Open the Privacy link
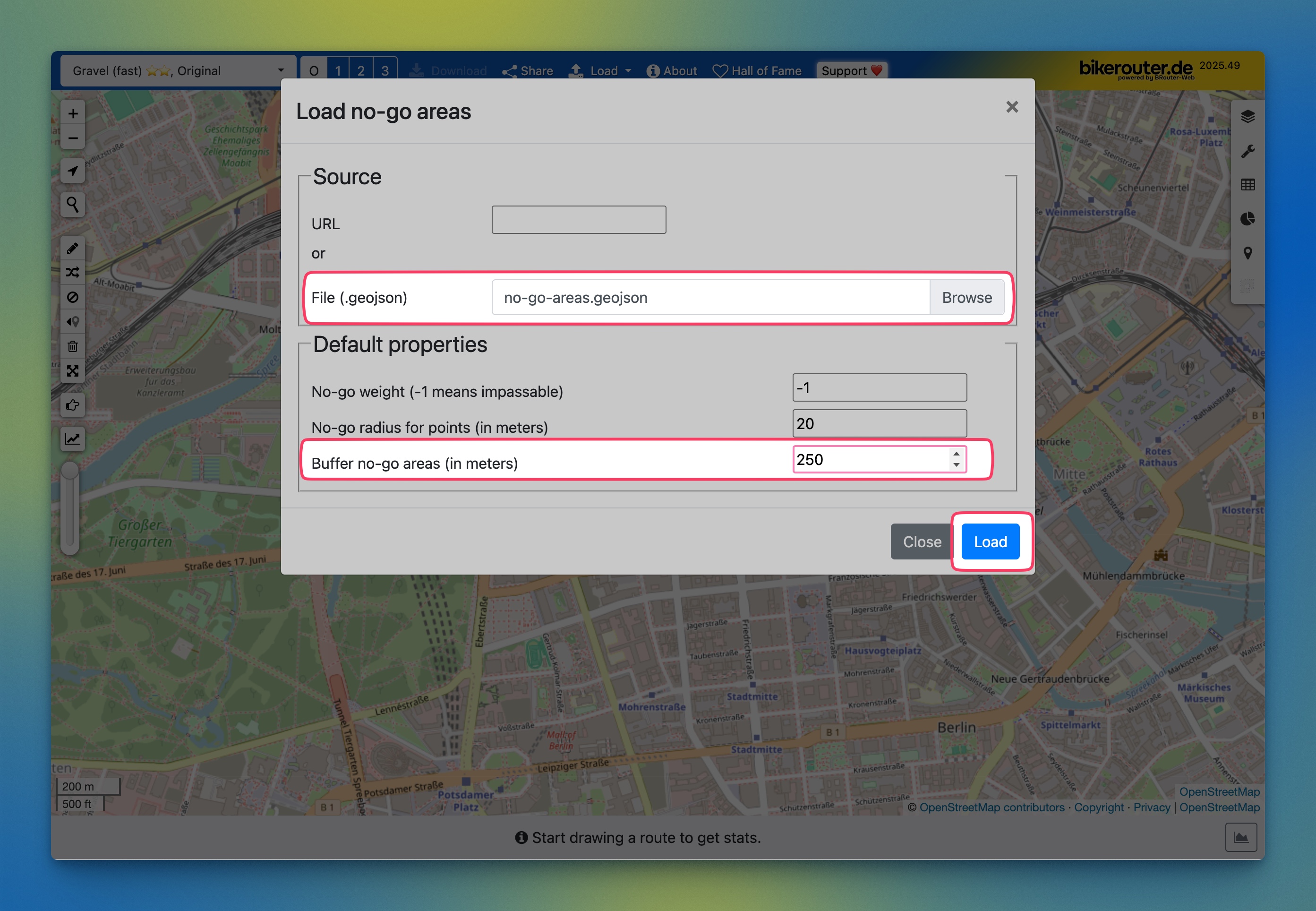 click(x=1152, y=807)
